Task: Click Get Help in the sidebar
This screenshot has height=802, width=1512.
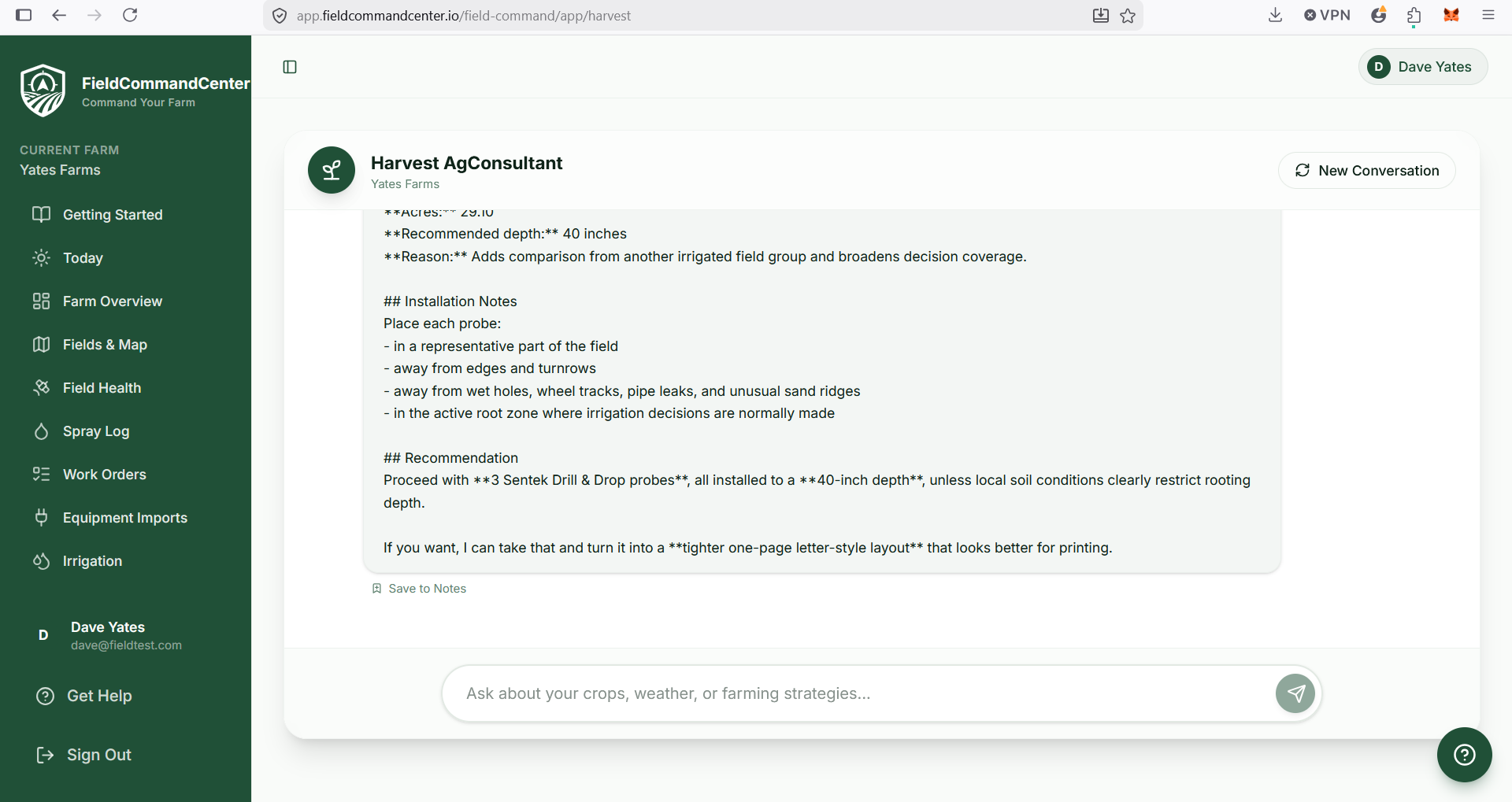Action: [84, 696]
